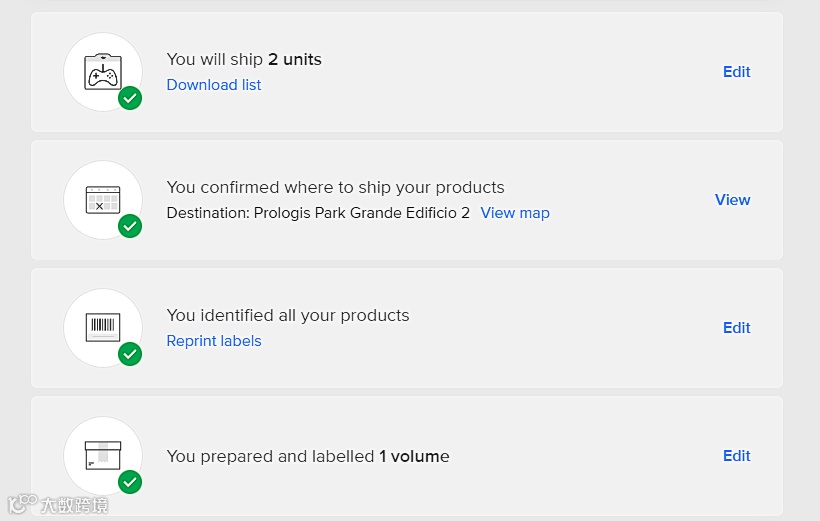Click the "You identified all your products" heading
Viewport: 820px width, 521px height.
[288, 316]
